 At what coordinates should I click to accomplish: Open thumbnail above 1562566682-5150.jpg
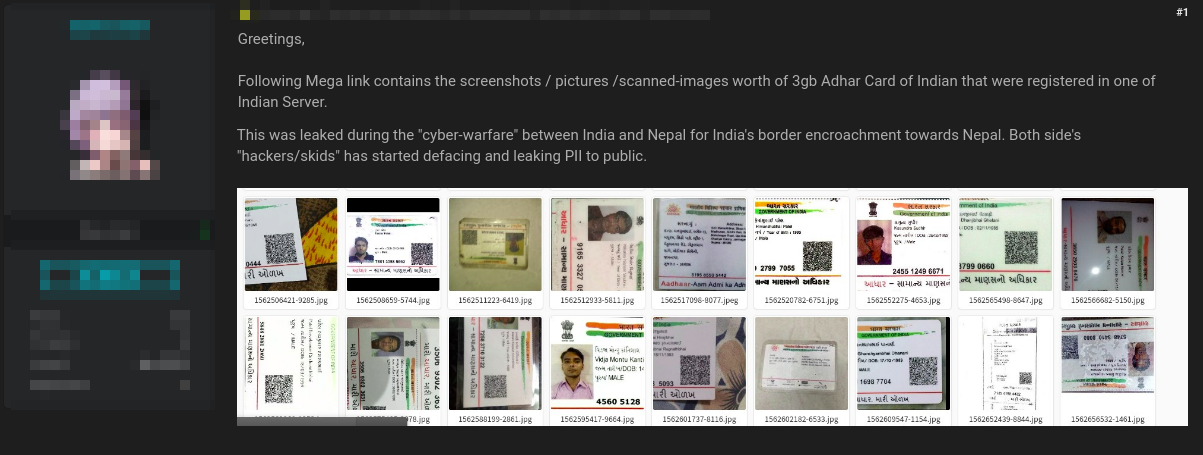1107,244
